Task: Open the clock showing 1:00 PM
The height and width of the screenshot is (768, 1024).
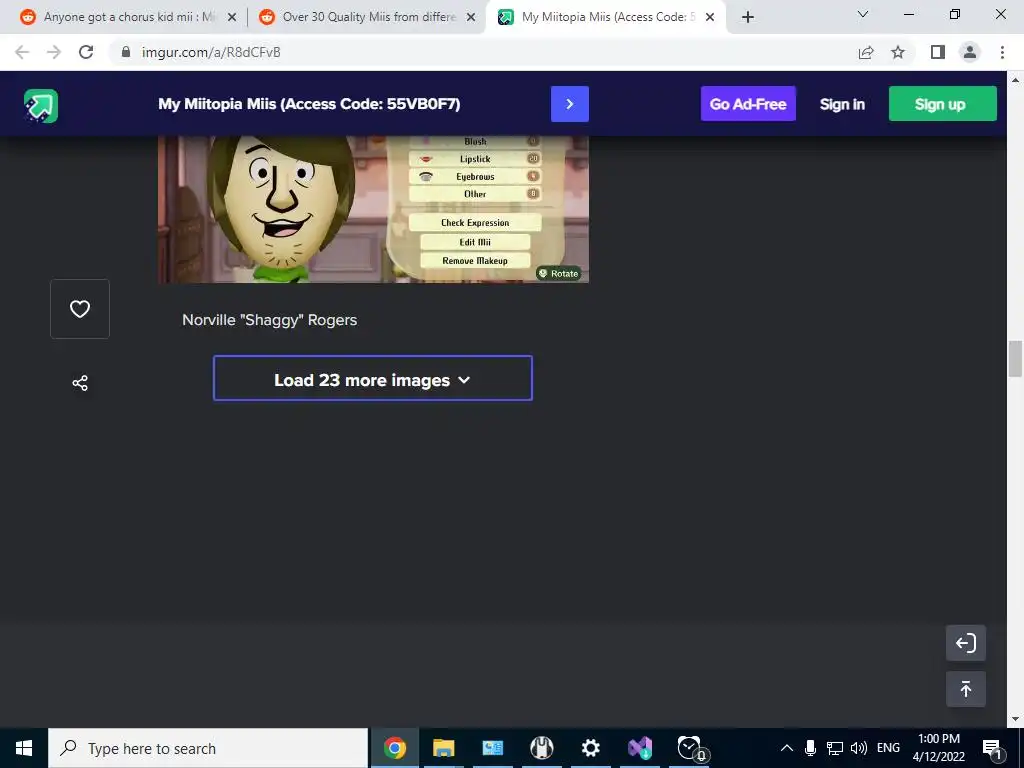Action: click(938, 748)
